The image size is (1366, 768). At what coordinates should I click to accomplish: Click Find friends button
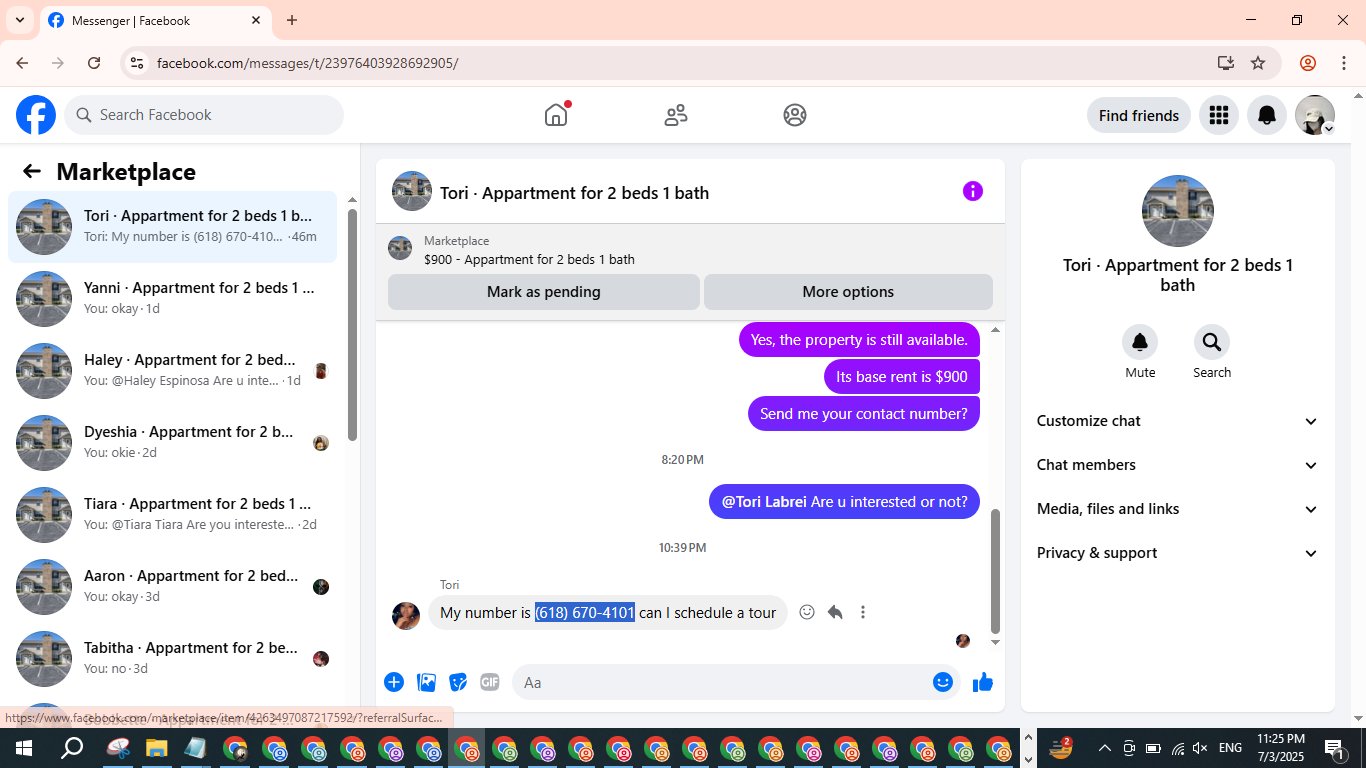tap(1139, 115)
